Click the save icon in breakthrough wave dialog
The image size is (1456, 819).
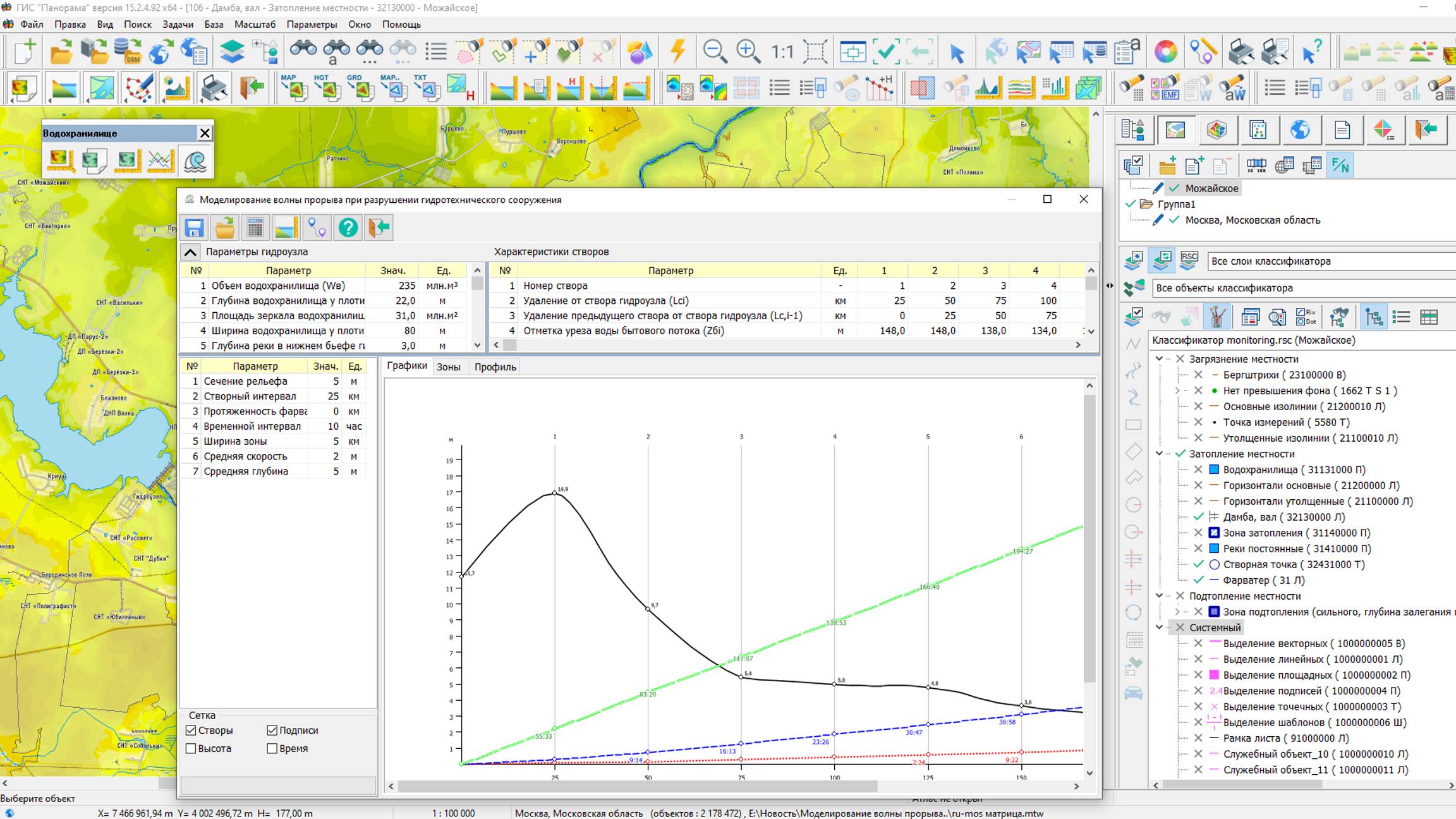click(194, 227)
